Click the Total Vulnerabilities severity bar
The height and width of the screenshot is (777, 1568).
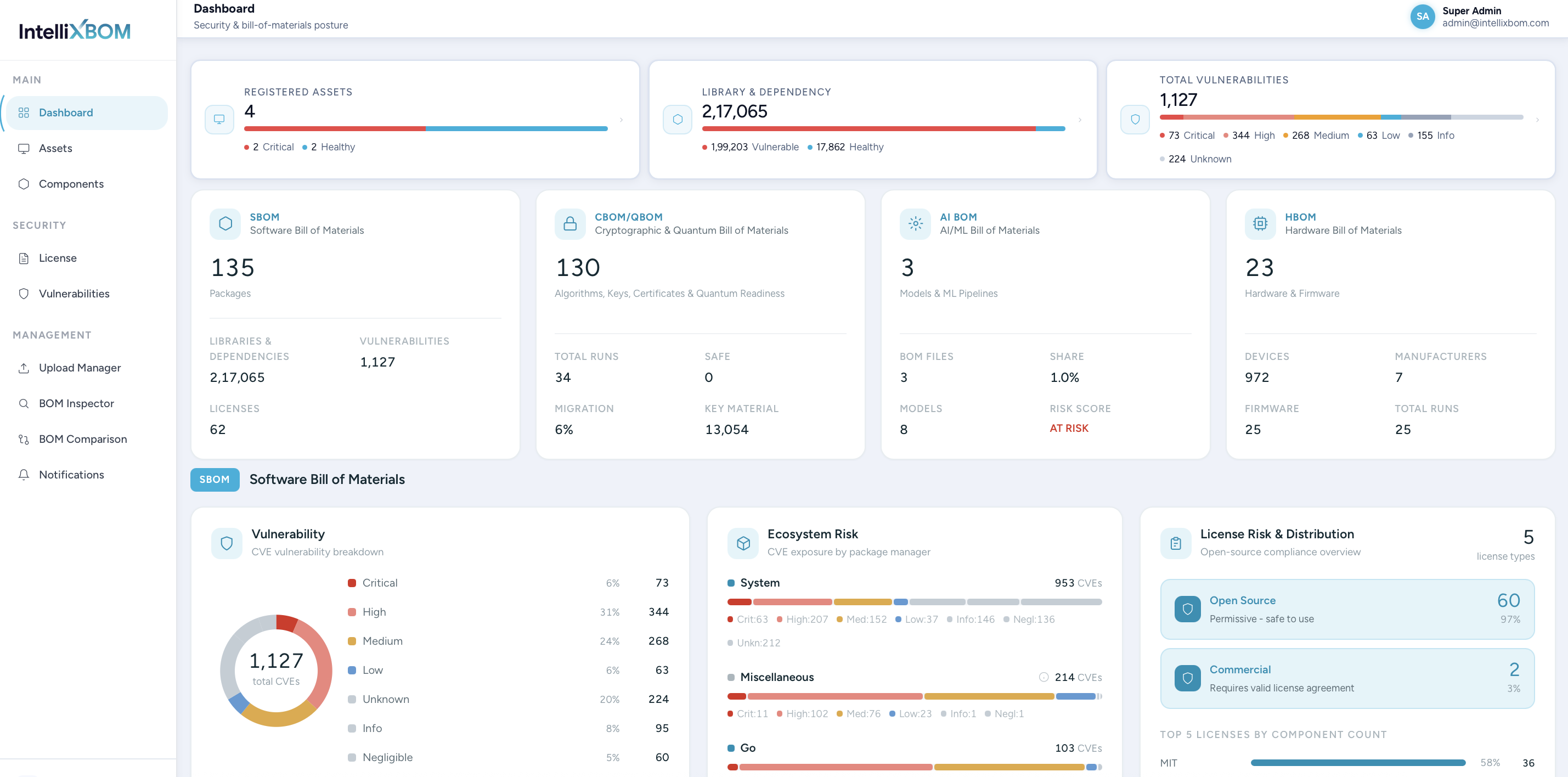[1341, 117]
